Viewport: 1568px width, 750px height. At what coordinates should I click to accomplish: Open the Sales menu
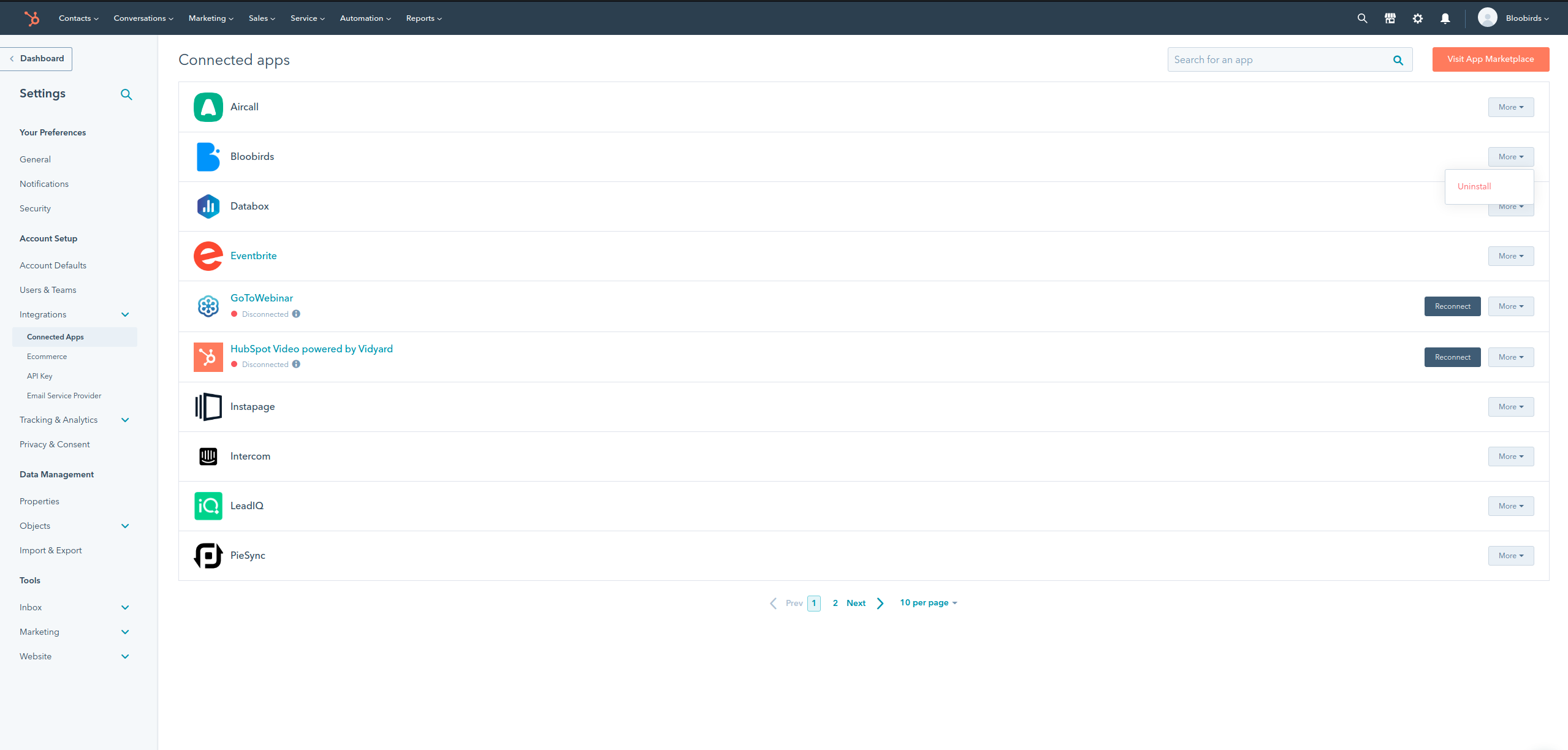pos(262,18)
